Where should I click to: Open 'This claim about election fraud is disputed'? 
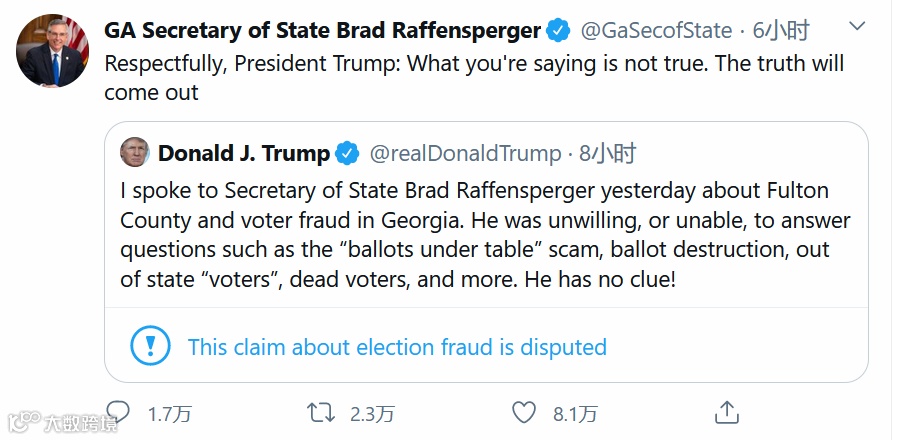coord(397,347)
